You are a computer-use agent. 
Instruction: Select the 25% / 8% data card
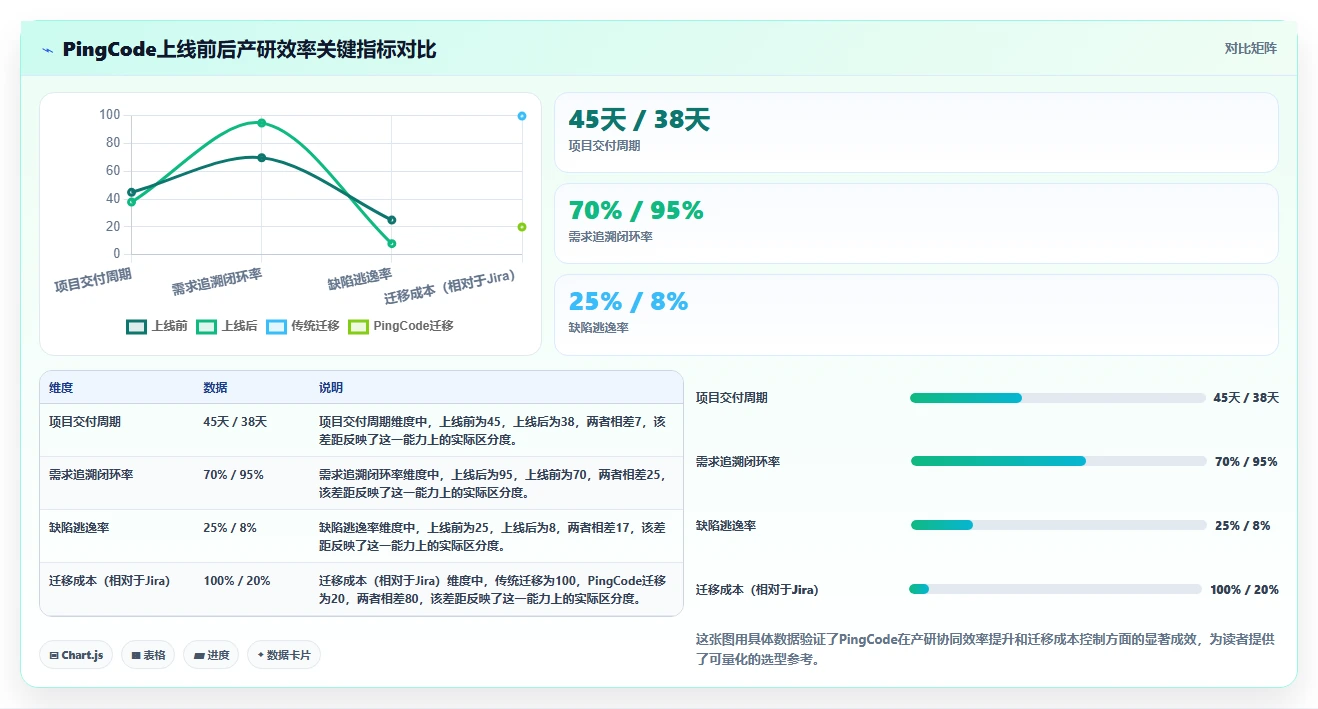916,315
